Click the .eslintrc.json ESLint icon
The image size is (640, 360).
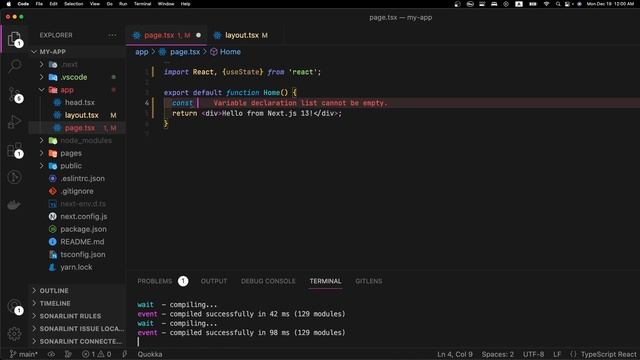point(53,178)
